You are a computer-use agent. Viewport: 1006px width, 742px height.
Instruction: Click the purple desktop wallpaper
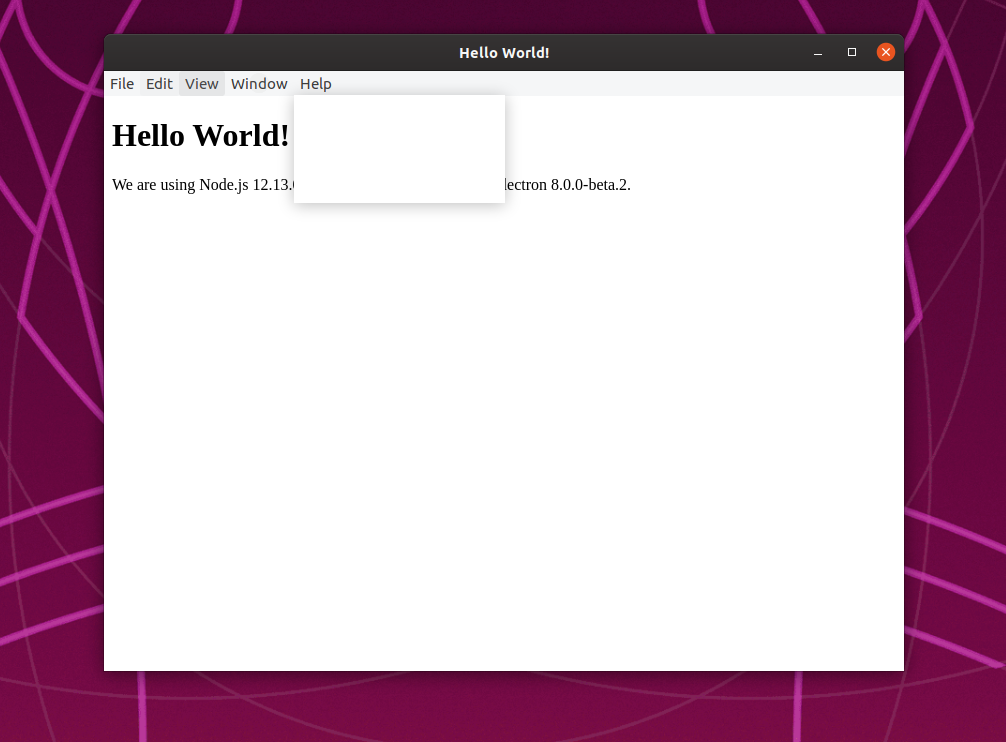[50, 400]
